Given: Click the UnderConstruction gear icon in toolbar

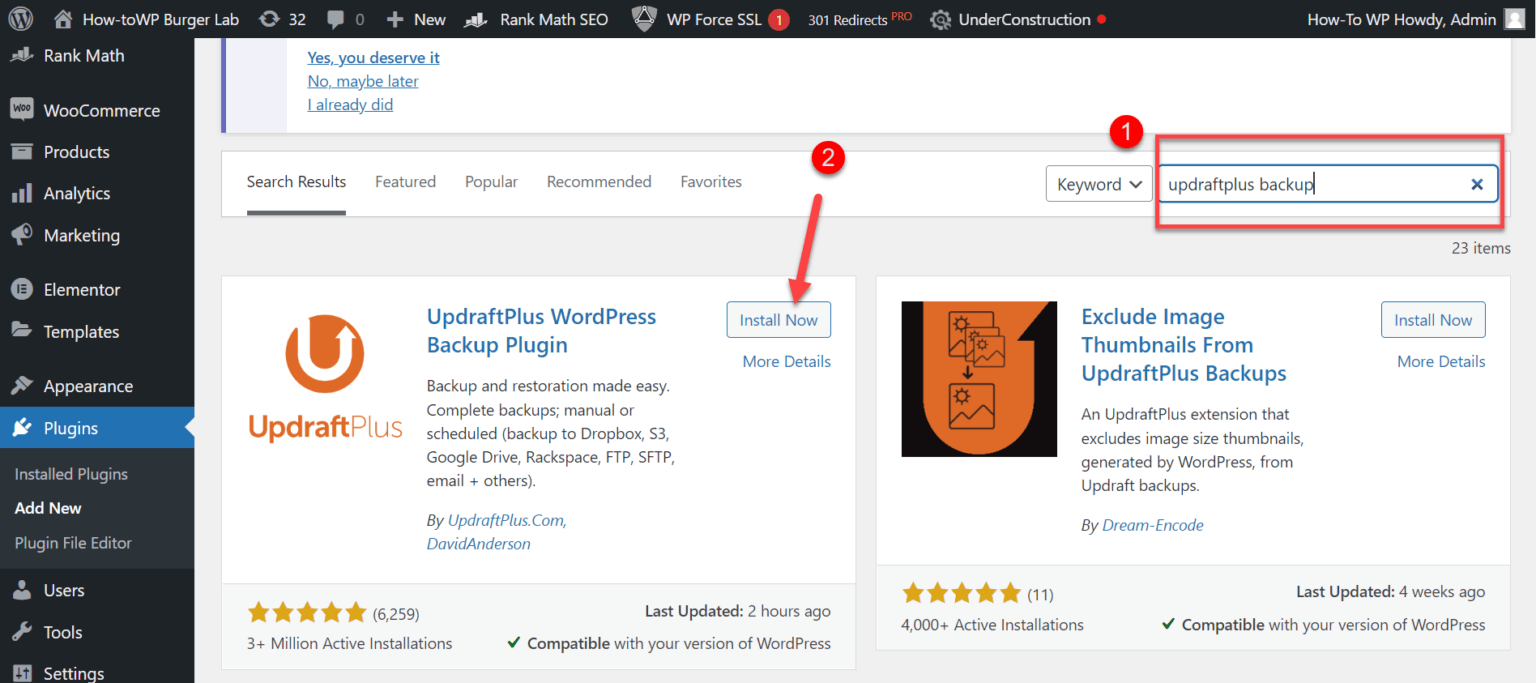Looking at the screenshot, I should pos(939,18).
